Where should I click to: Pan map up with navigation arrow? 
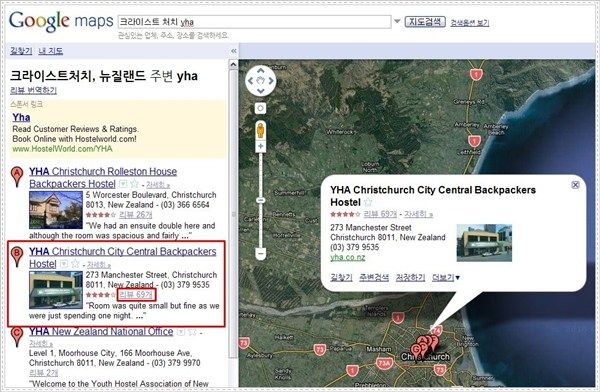(x=261, y=70)
